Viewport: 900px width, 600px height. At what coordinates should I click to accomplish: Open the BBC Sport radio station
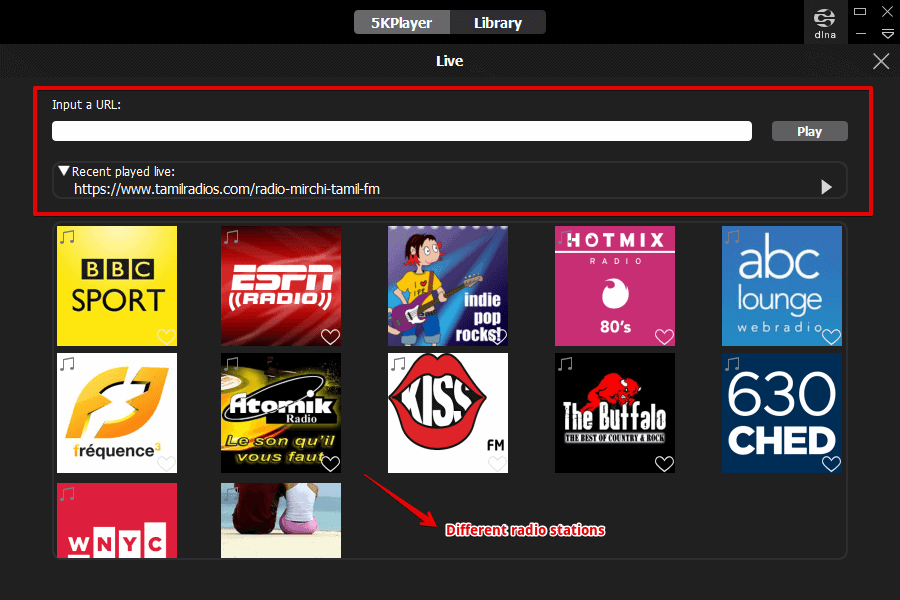tap(117, 286)
